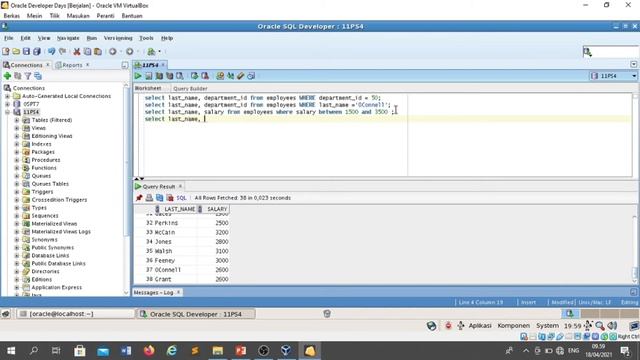Open PowerPoint from the Windows taskbar
The height and width of the screenshot is (360, 640).
click(x=240, y=351)
